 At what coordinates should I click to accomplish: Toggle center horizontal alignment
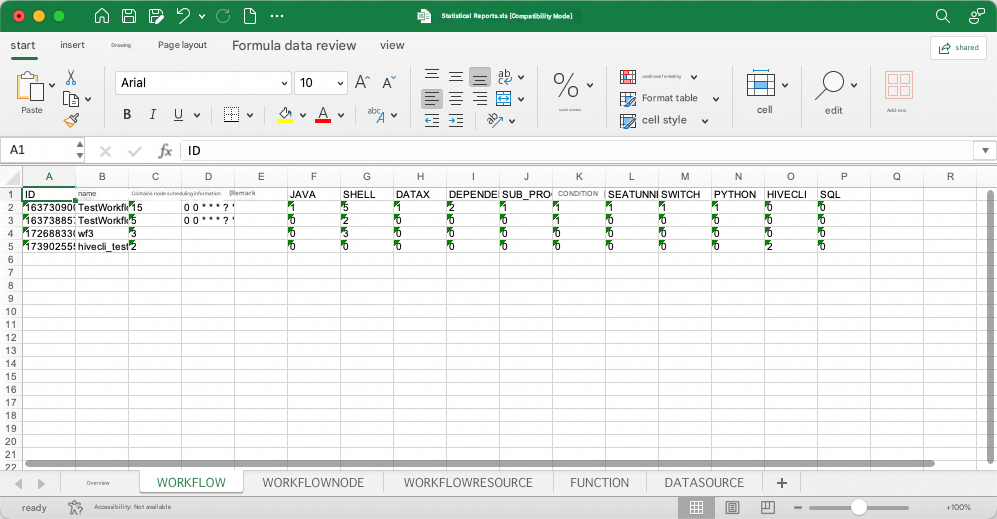(x=456, y=99)
